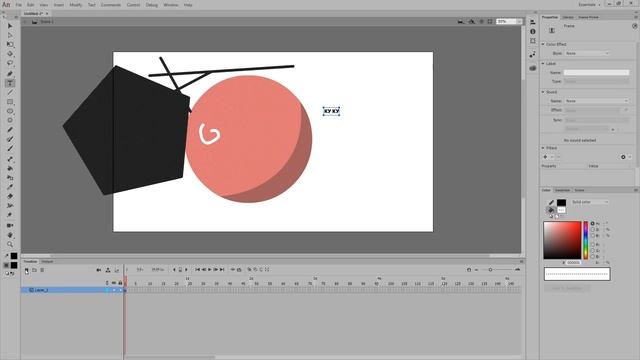Delete the selected timeline layer
The height and width of the screenshot is (360, 640).
point(42,270)
